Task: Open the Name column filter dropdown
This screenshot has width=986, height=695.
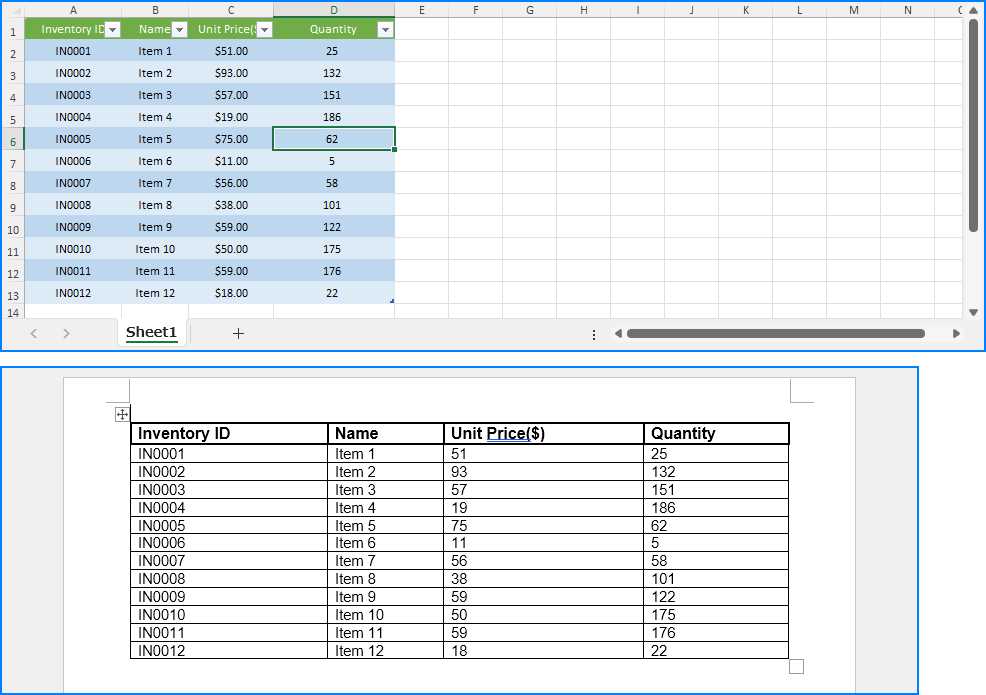Action: [180, 30]
